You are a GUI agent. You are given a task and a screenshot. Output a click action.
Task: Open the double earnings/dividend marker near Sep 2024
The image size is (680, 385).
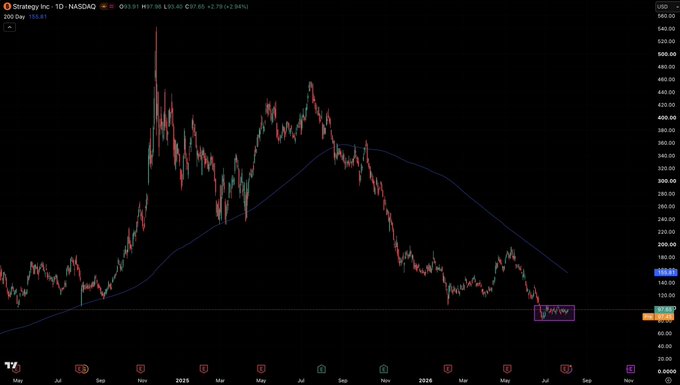82,369
